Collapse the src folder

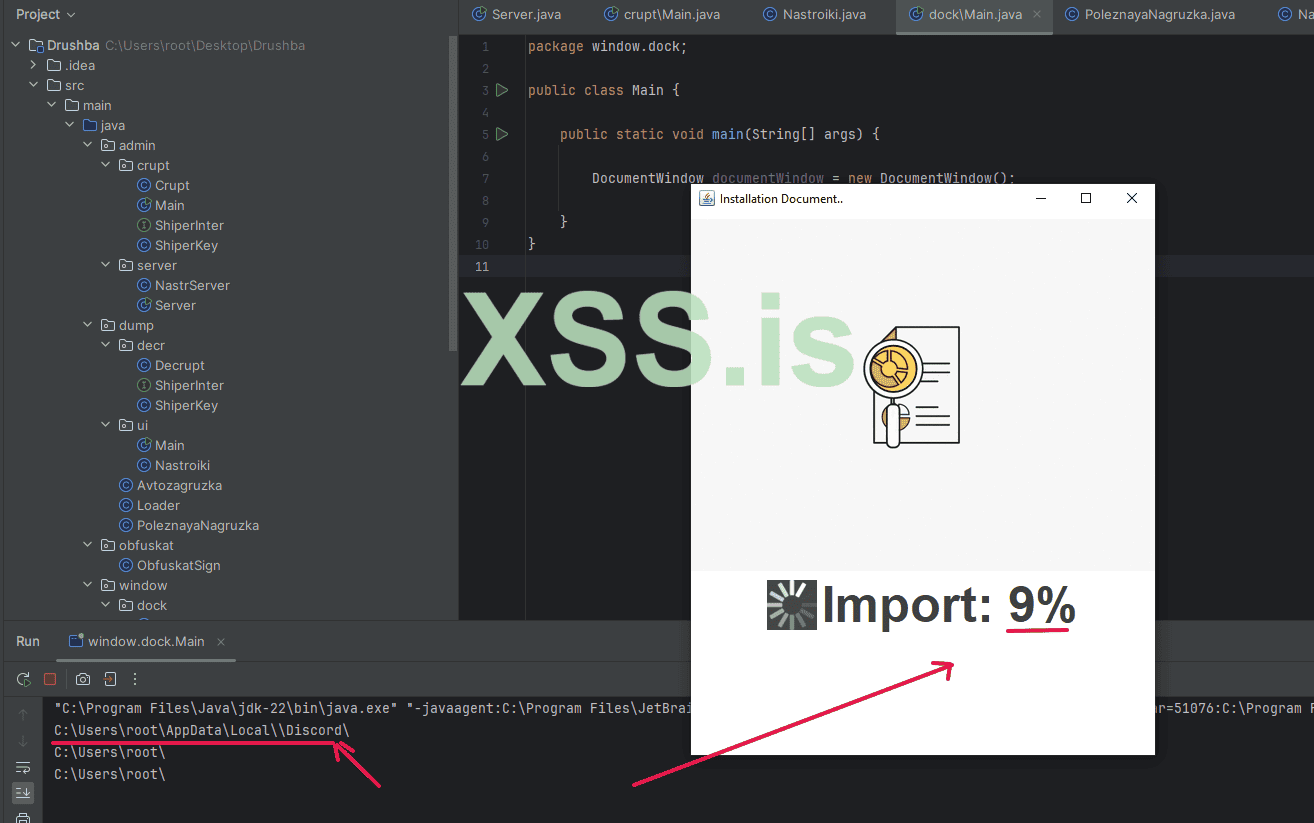coord(36,85)
